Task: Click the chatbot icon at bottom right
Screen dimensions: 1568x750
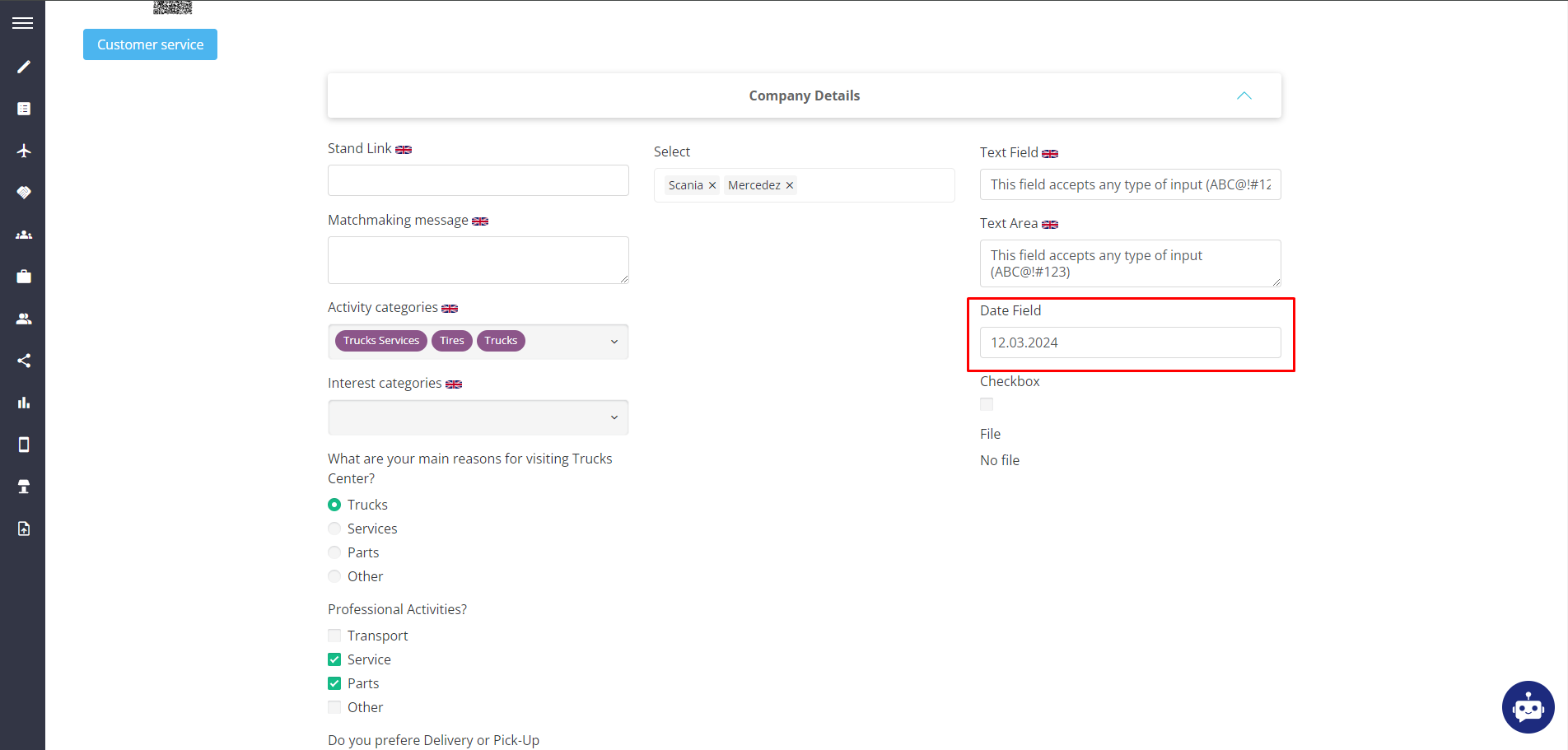Action: point(1528,706)
